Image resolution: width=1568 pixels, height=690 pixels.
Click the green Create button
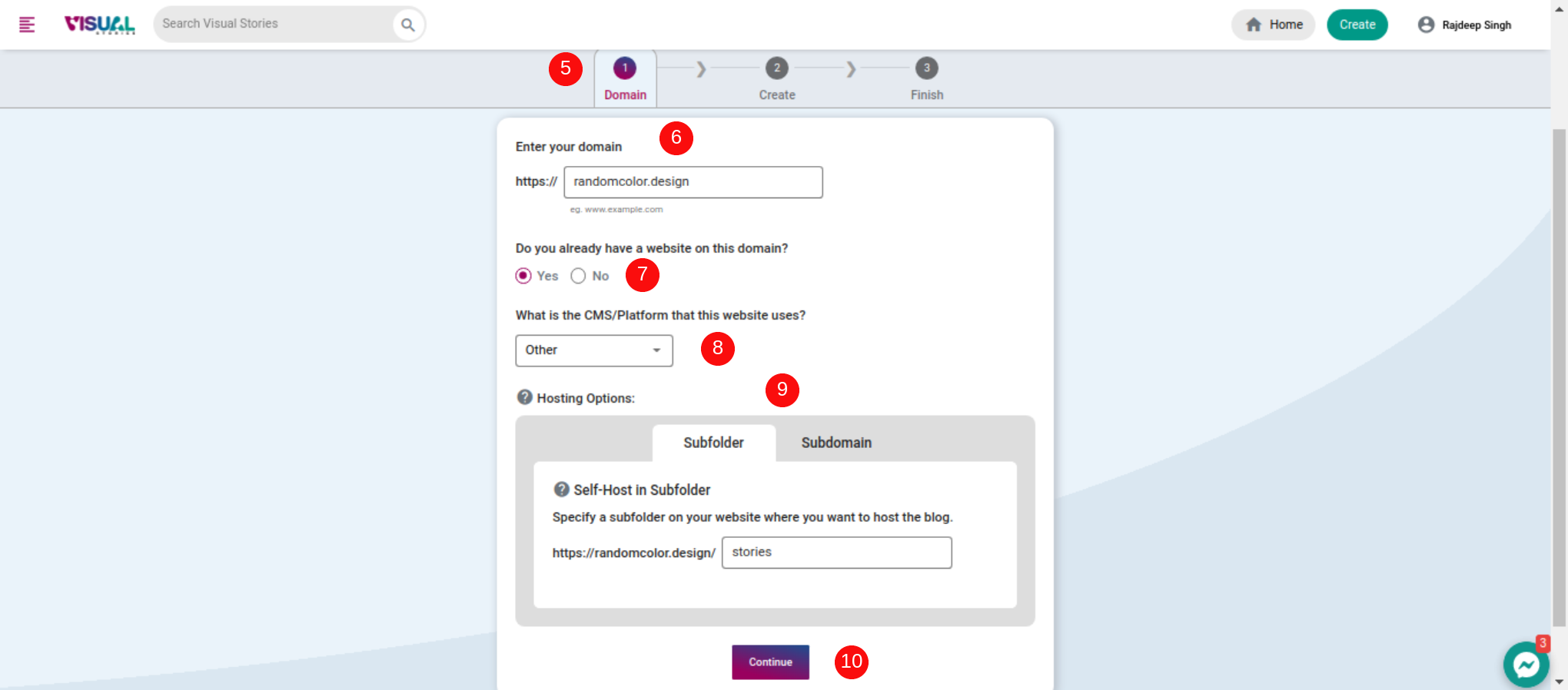pyautogui.click(x=1357, y=25)
